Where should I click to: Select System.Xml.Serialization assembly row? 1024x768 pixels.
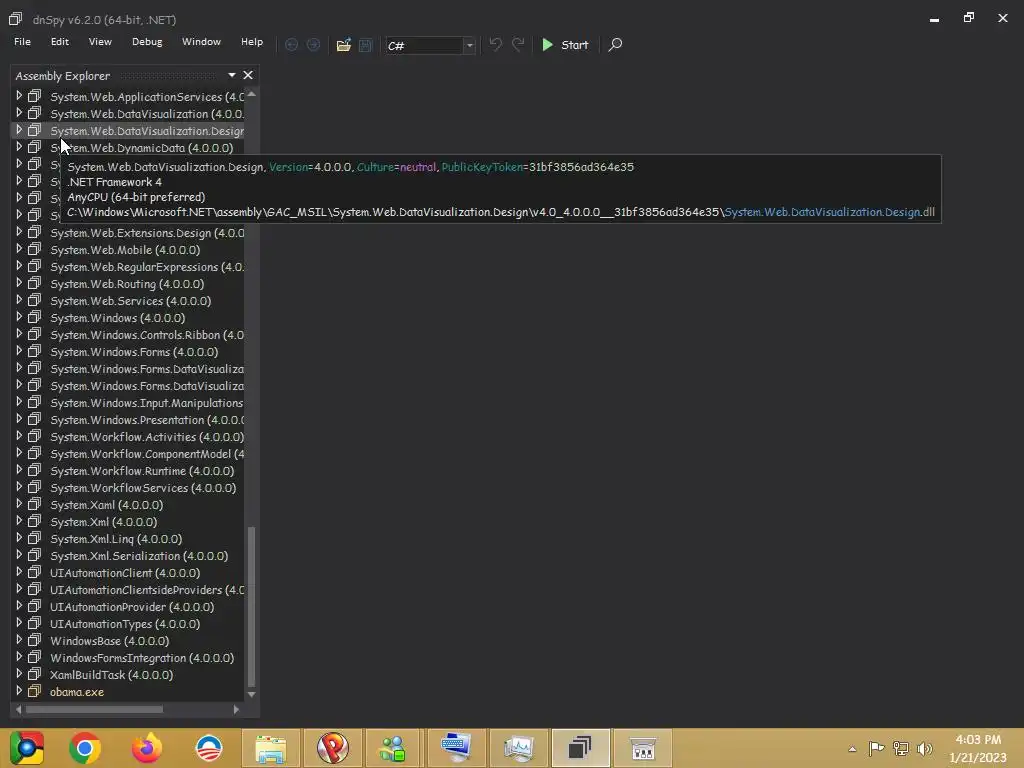pos(139,556)
